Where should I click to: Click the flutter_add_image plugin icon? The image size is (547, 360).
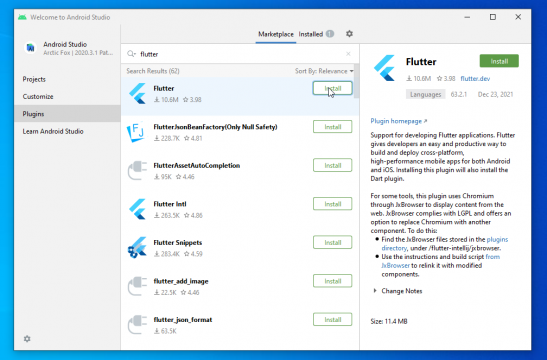pyautogui.click(x=137, y=286)
